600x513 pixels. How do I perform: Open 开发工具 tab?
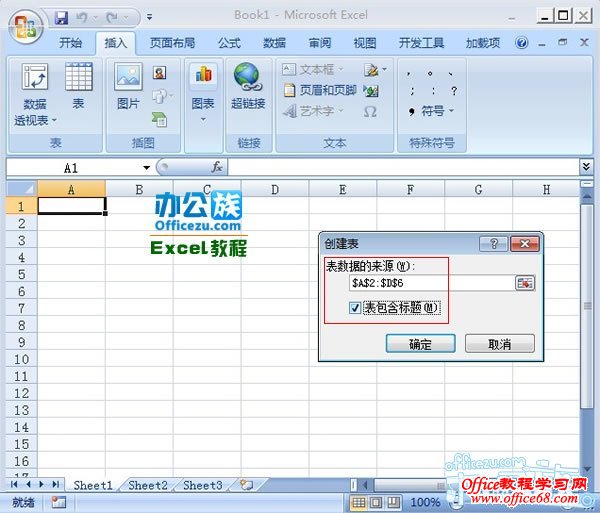tap(421, 43)
